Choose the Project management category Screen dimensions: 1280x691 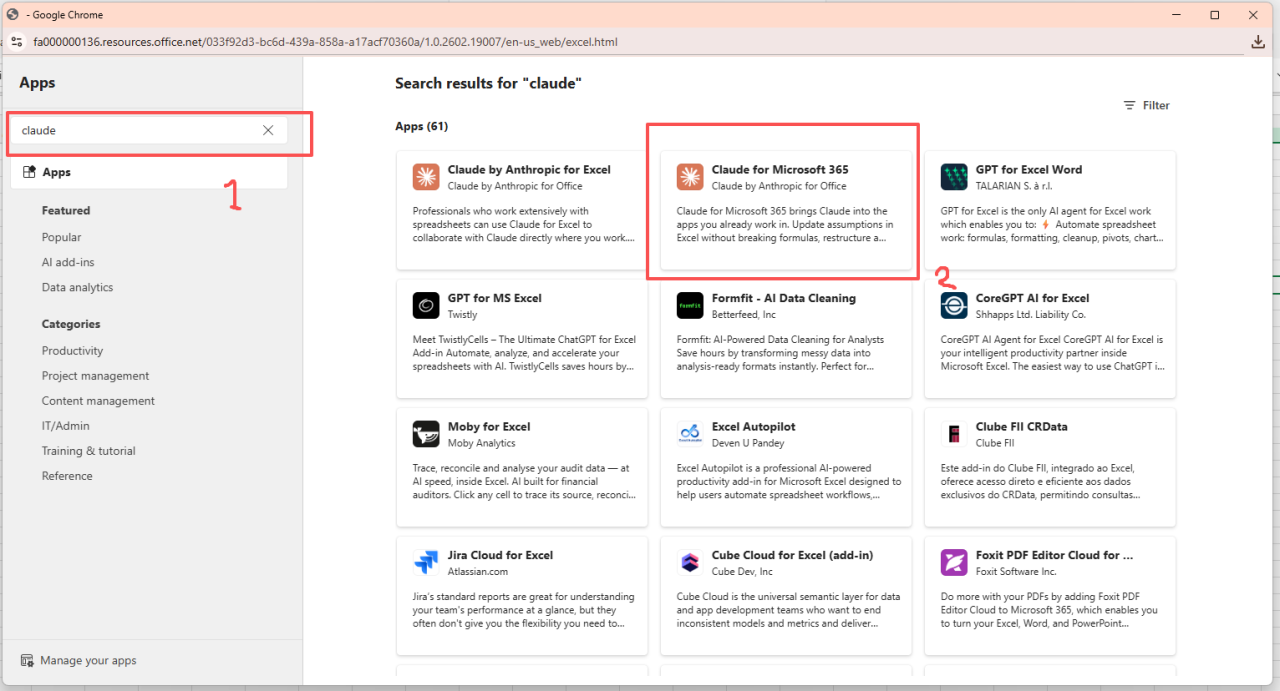pyautogui.click(x=96, y=376)
